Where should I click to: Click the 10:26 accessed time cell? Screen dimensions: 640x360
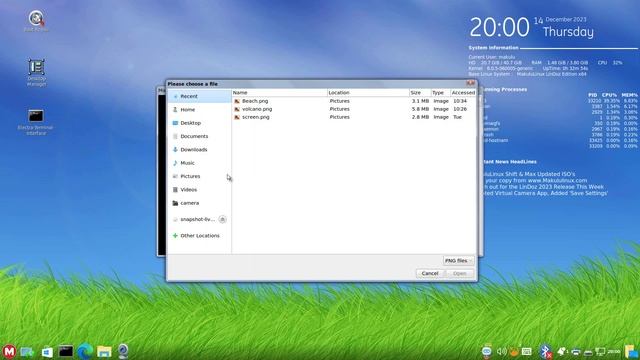pyautogui.click(x=460, y=109)
